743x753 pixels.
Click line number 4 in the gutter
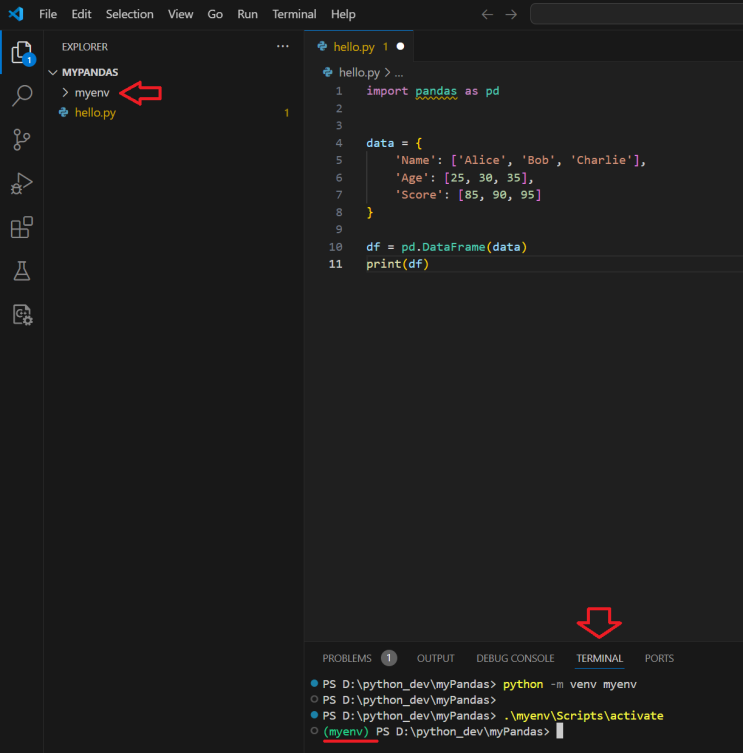[x=339, y=143]
